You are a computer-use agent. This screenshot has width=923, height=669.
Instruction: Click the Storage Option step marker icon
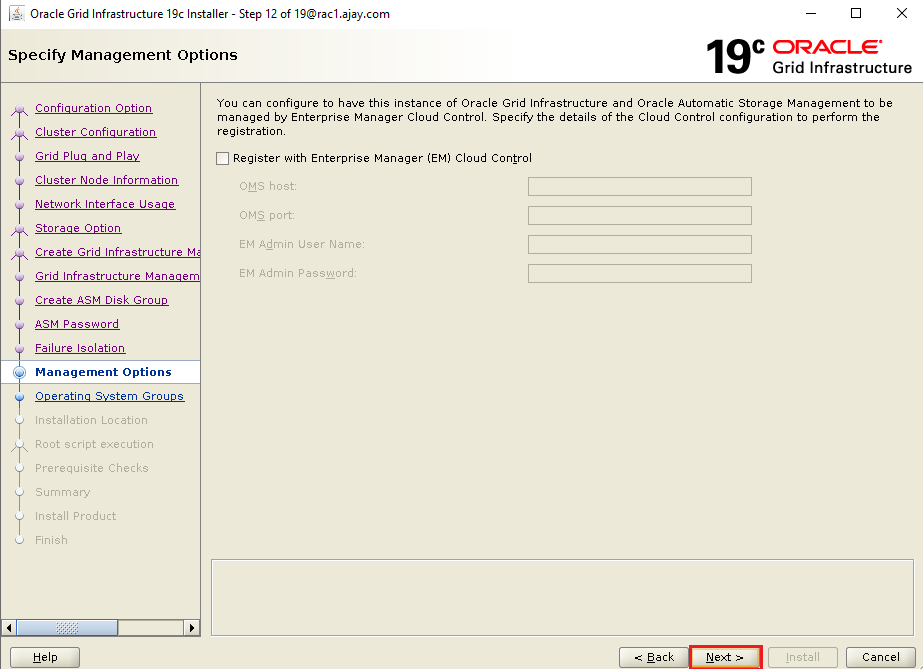19,229
